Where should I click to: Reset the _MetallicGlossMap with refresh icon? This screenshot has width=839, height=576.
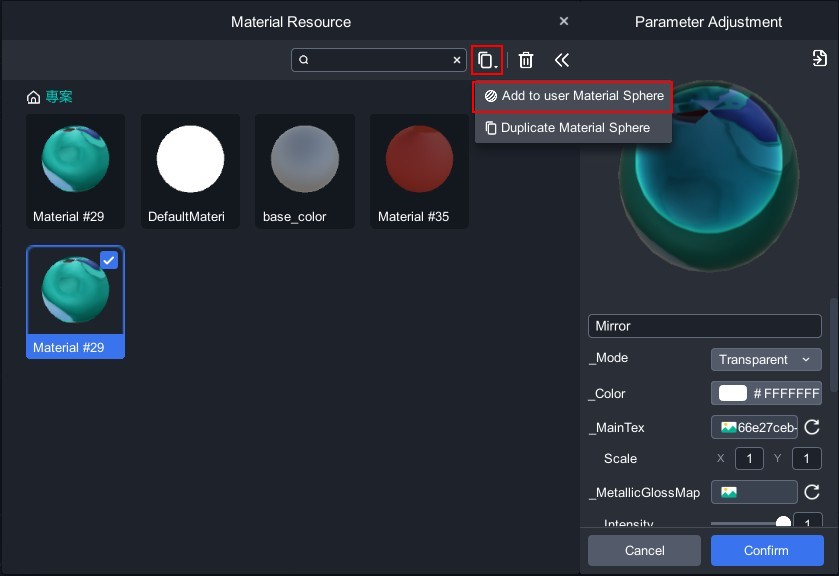[x=812, y=492]
